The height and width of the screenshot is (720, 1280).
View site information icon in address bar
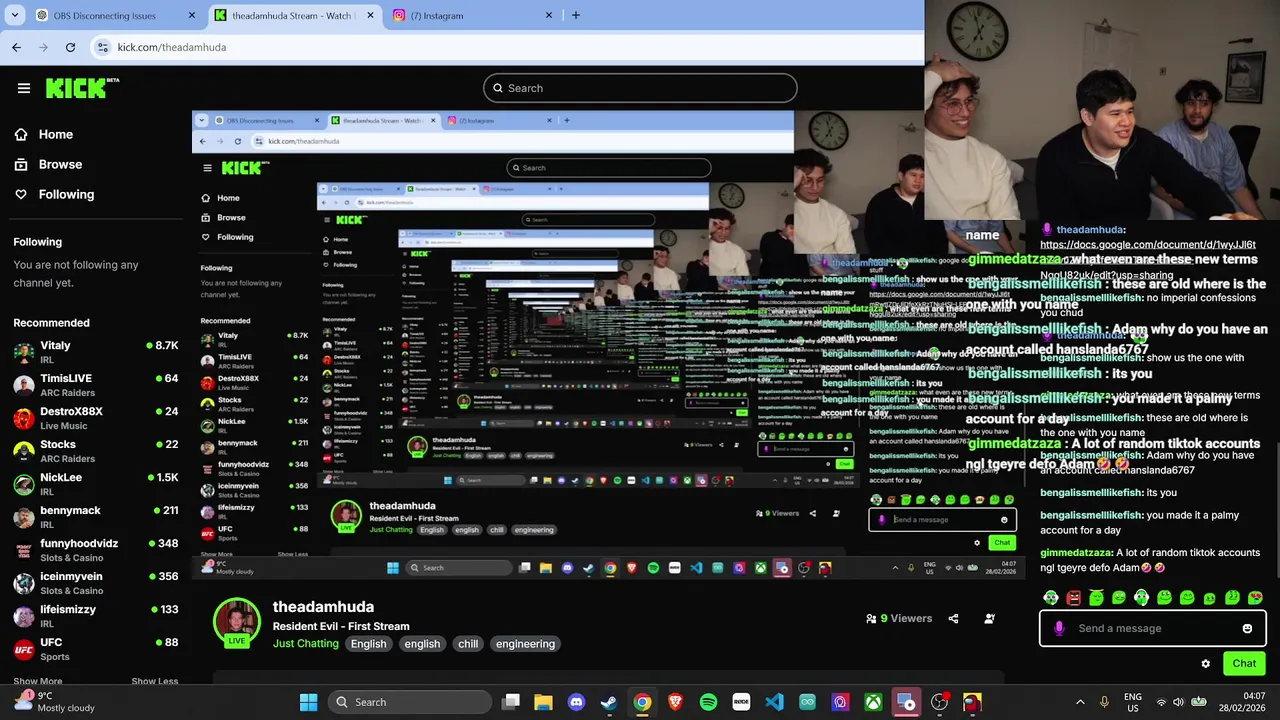(103, 47)
